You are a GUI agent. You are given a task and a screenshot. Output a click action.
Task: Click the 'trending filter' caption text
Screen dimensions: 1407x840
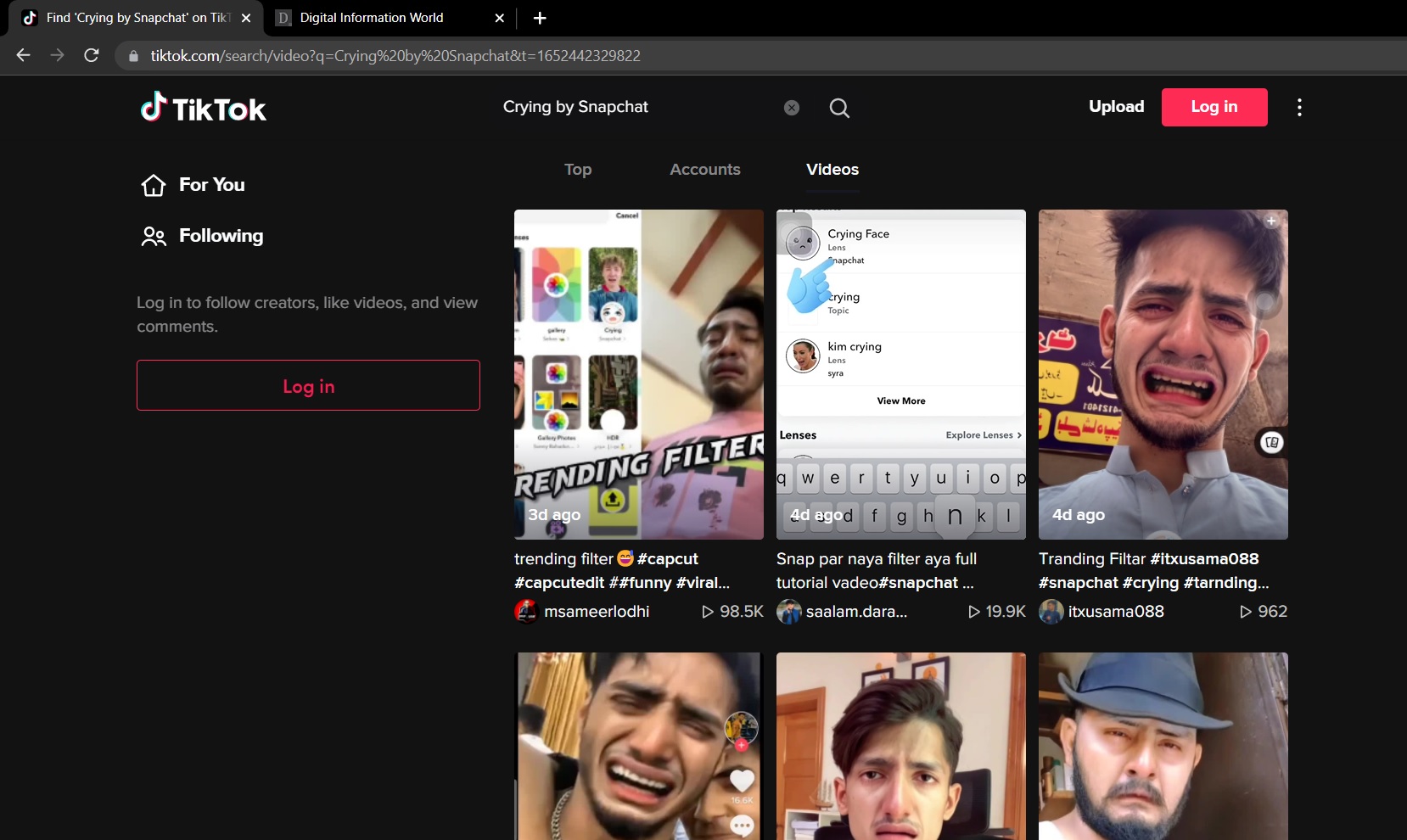pos(563,559)
